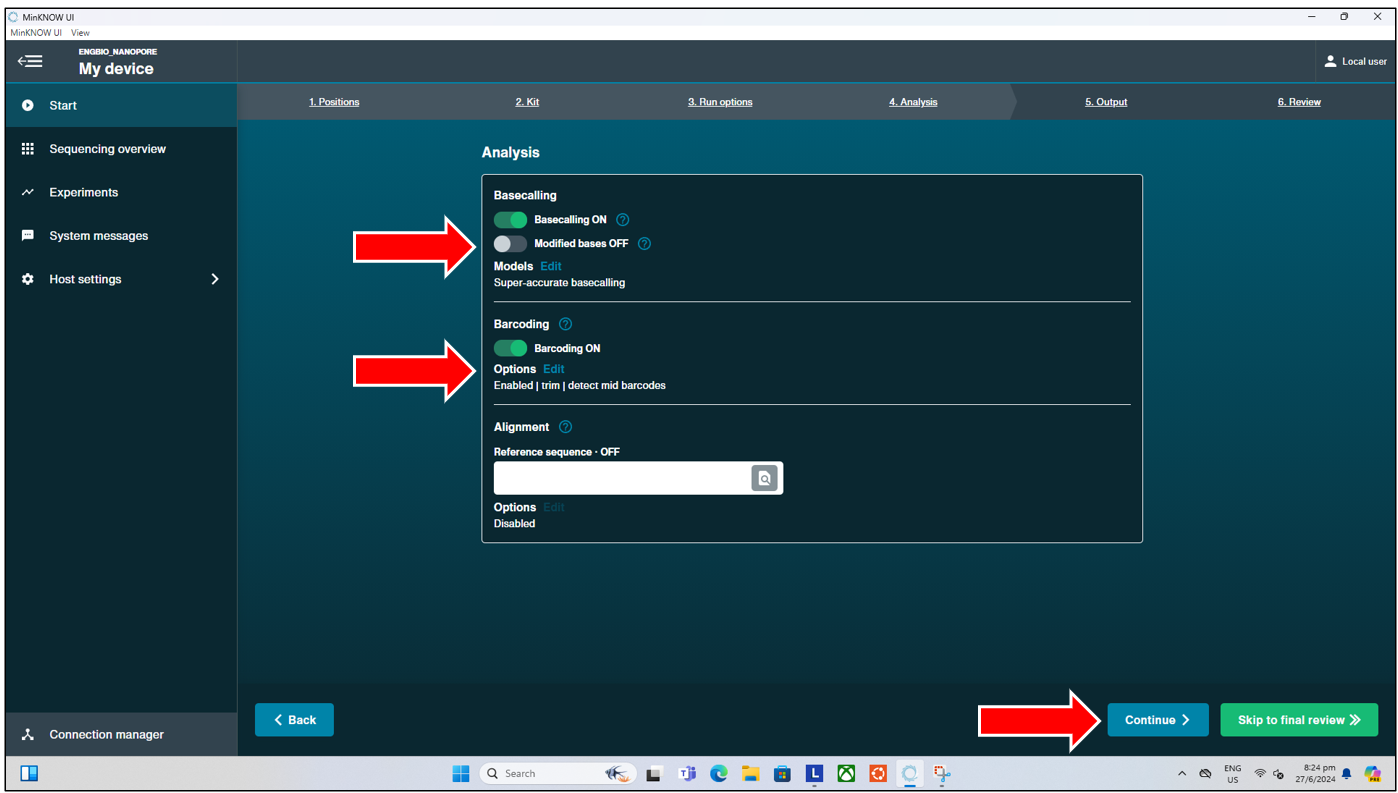
Task: Open Ubuntu app from taskbar
Action: click(878, 774)
